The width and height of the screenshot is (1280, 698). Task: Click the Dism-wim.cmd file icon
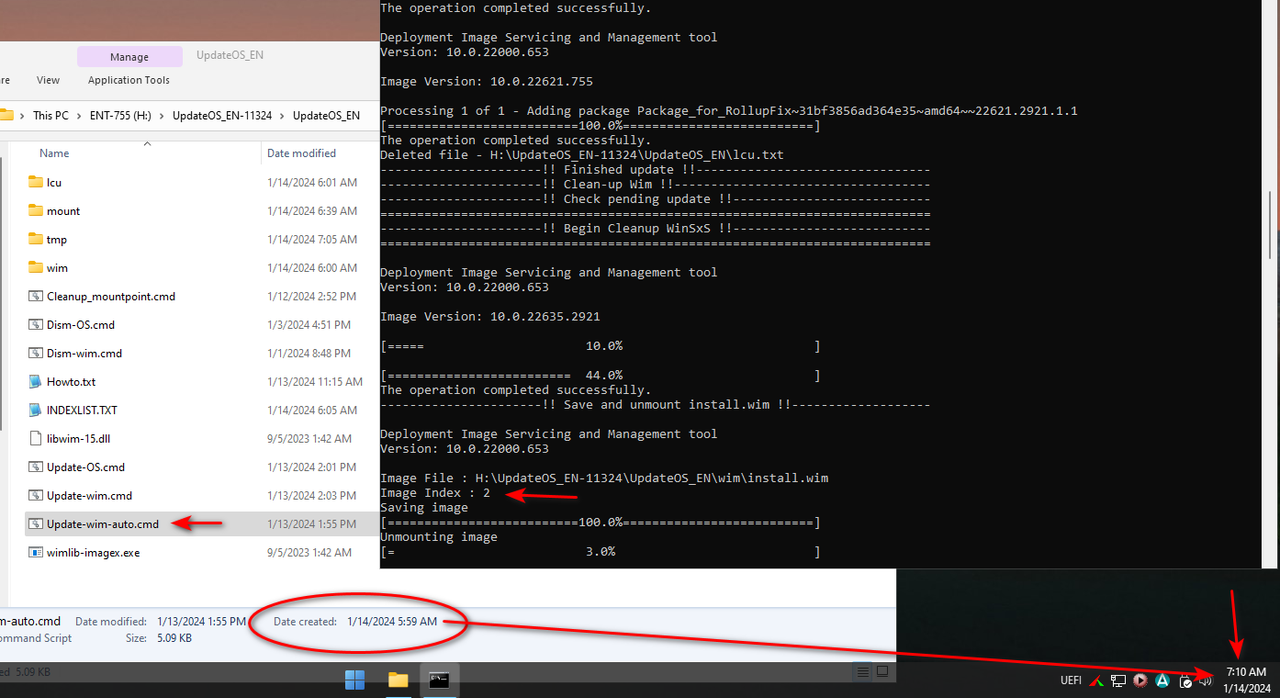(36, 353)
